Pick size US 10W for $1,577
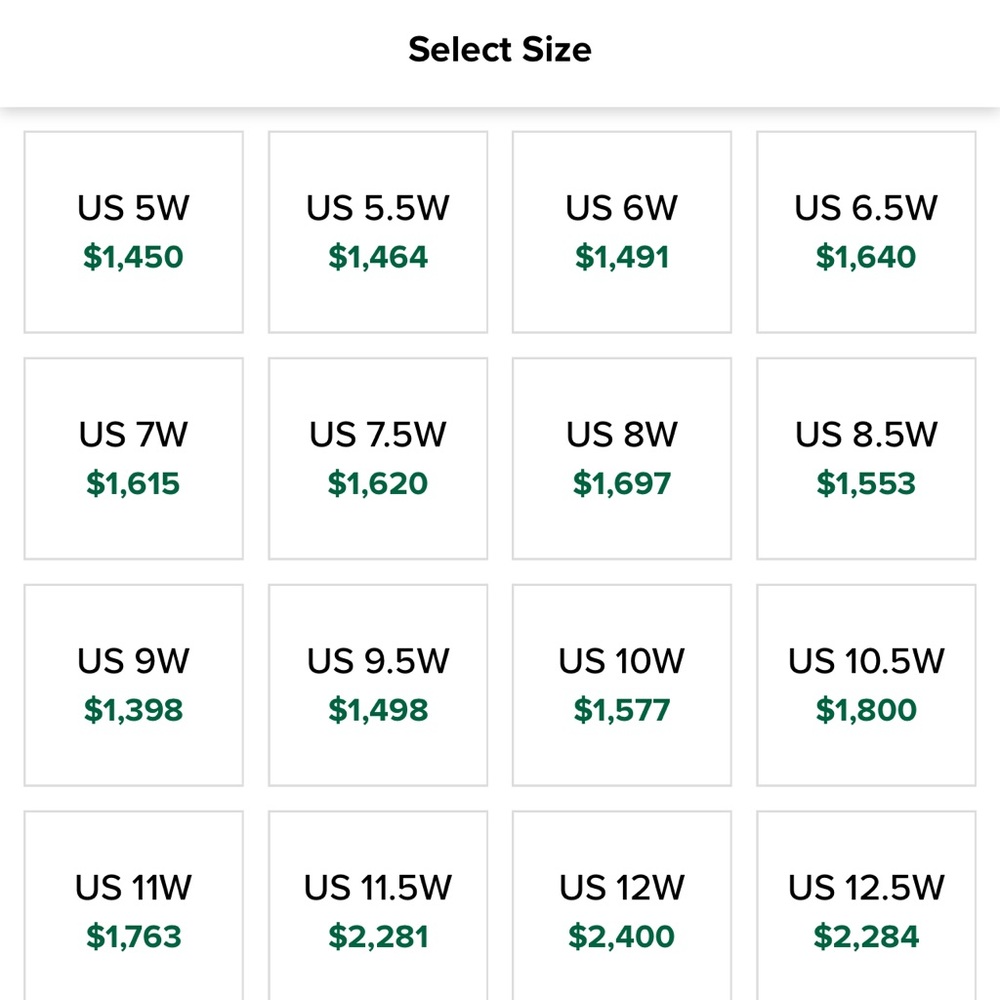Viewport: 1000px width, 1000px height. click(622, 685)
